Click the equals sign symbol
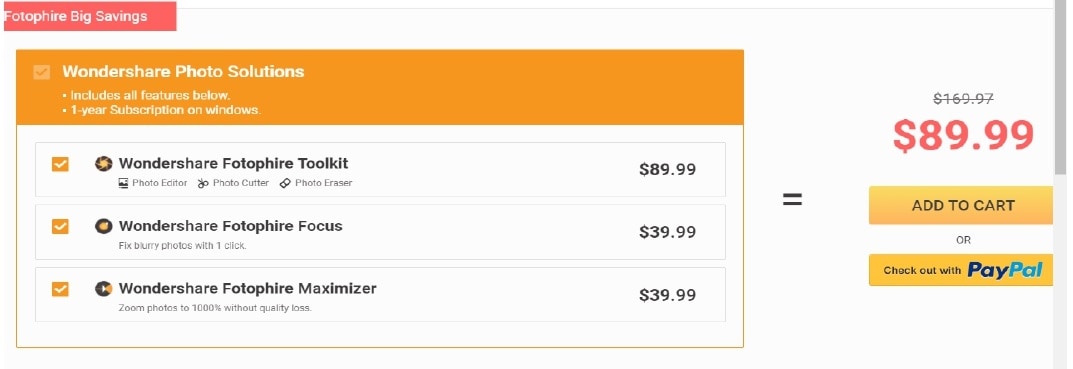The height and width of the screenshot is (369, 1073). click(x=792, y=200)
